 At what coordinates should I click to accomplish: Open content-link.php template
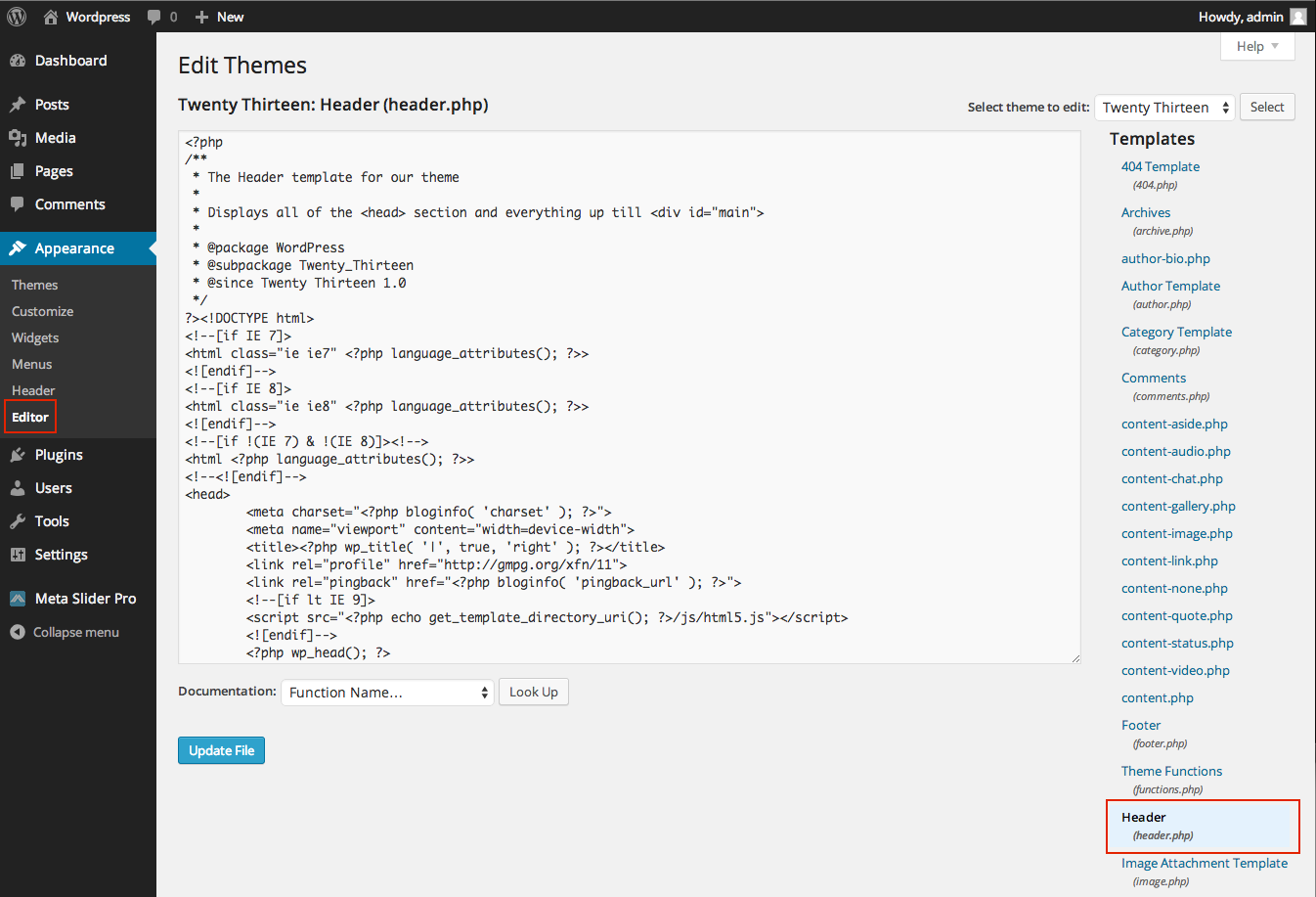click(x=1169, y=561)
